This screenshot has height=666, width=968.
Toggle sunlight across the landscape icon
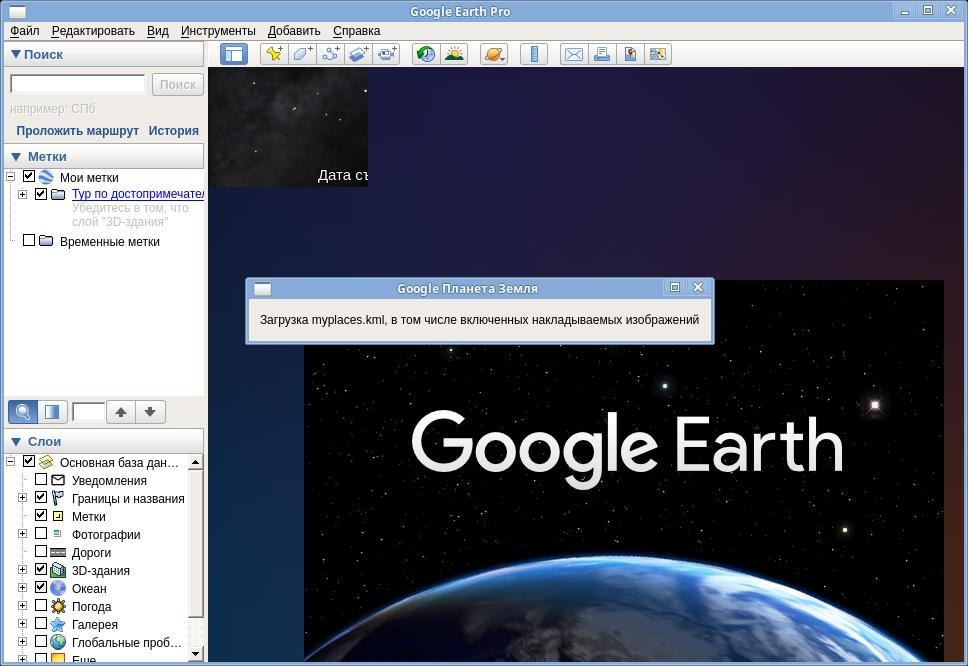coord(454,54)
